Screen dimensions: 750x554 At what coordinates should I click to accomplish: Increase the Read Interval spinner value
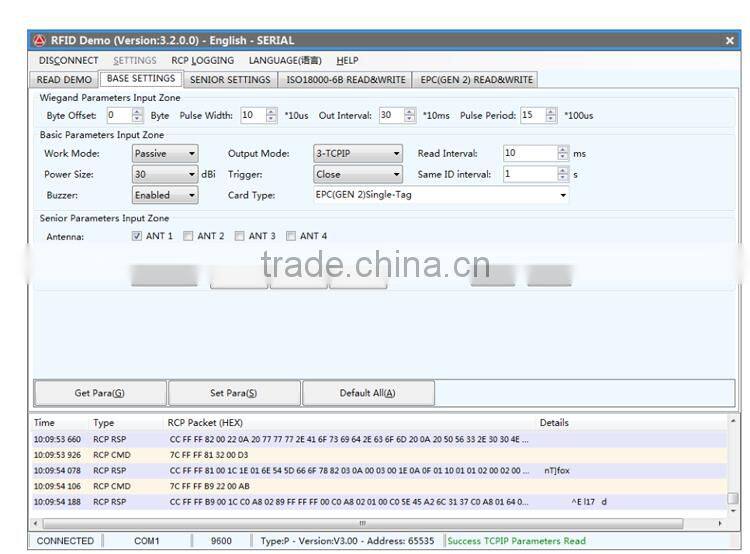(563, 150)
